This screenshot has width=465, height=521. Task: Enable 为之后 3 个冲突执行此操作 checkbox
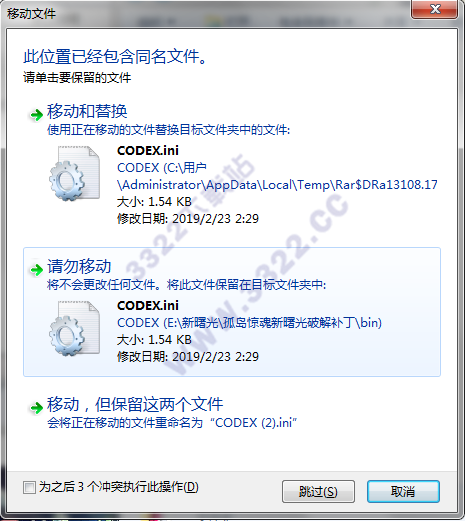pos(29,487)
